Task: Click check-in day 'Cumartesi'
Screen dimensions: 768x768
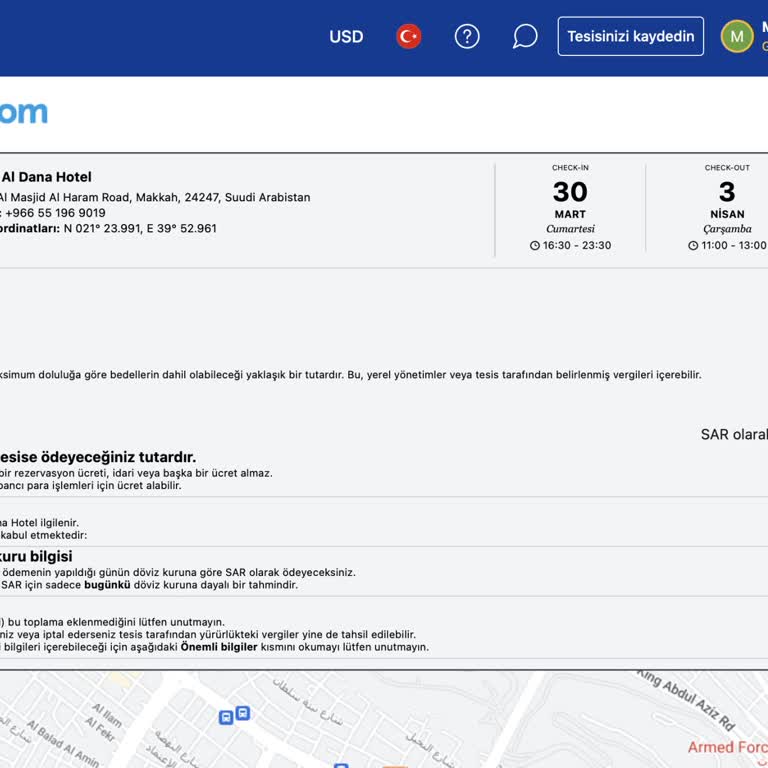Action: click(x=570, y=229)
